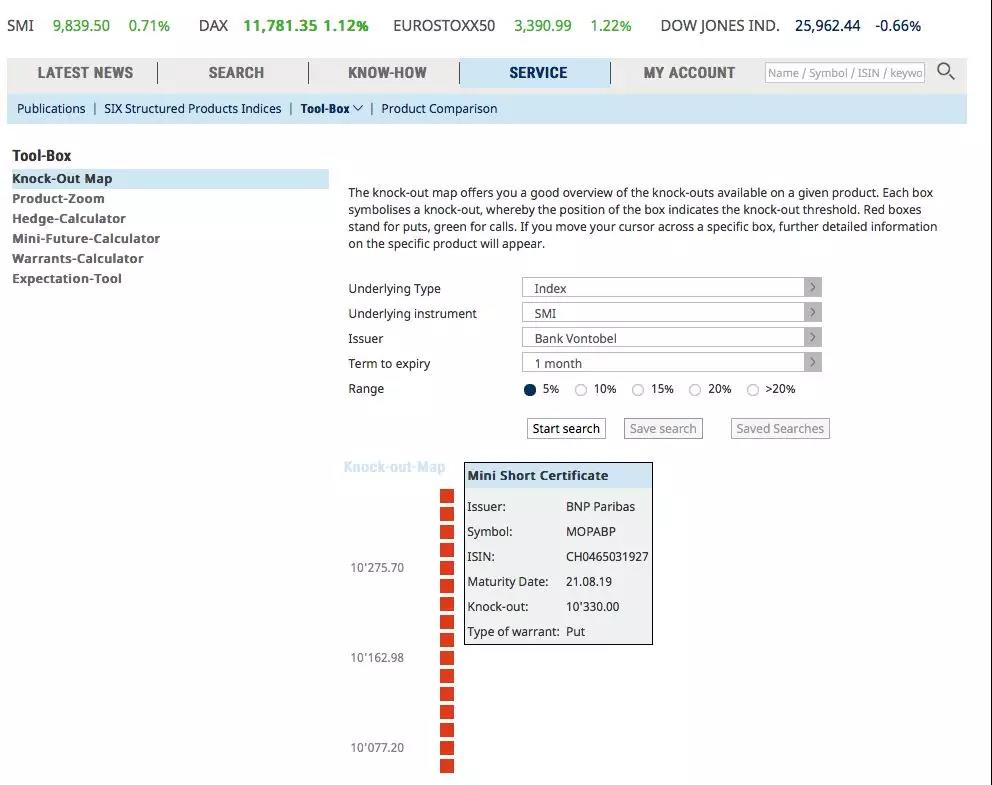Choose the >20% range radio button
This screenshot has width=992, height=785.
[753, 390]
